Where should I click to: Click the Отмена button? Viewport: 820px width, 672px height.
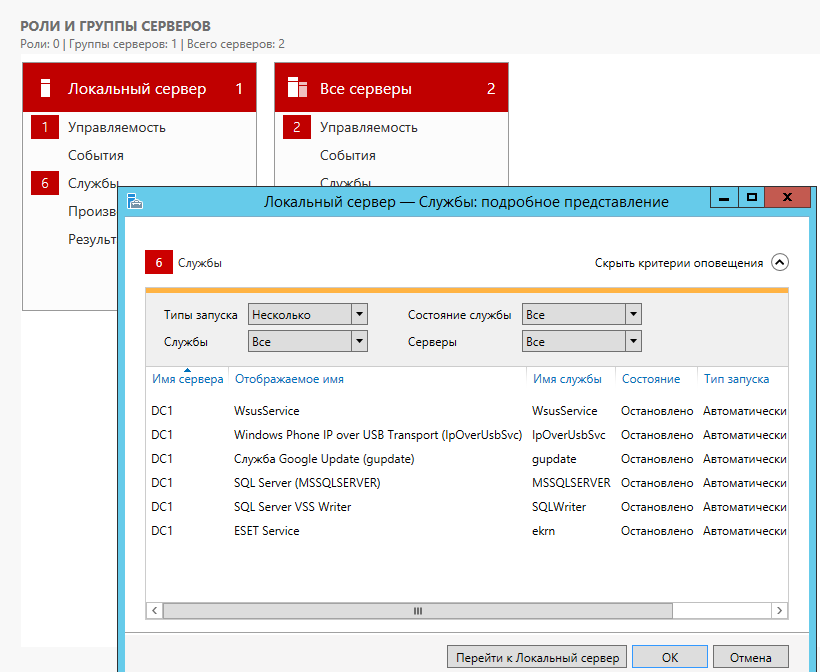[x=750, y=657]
